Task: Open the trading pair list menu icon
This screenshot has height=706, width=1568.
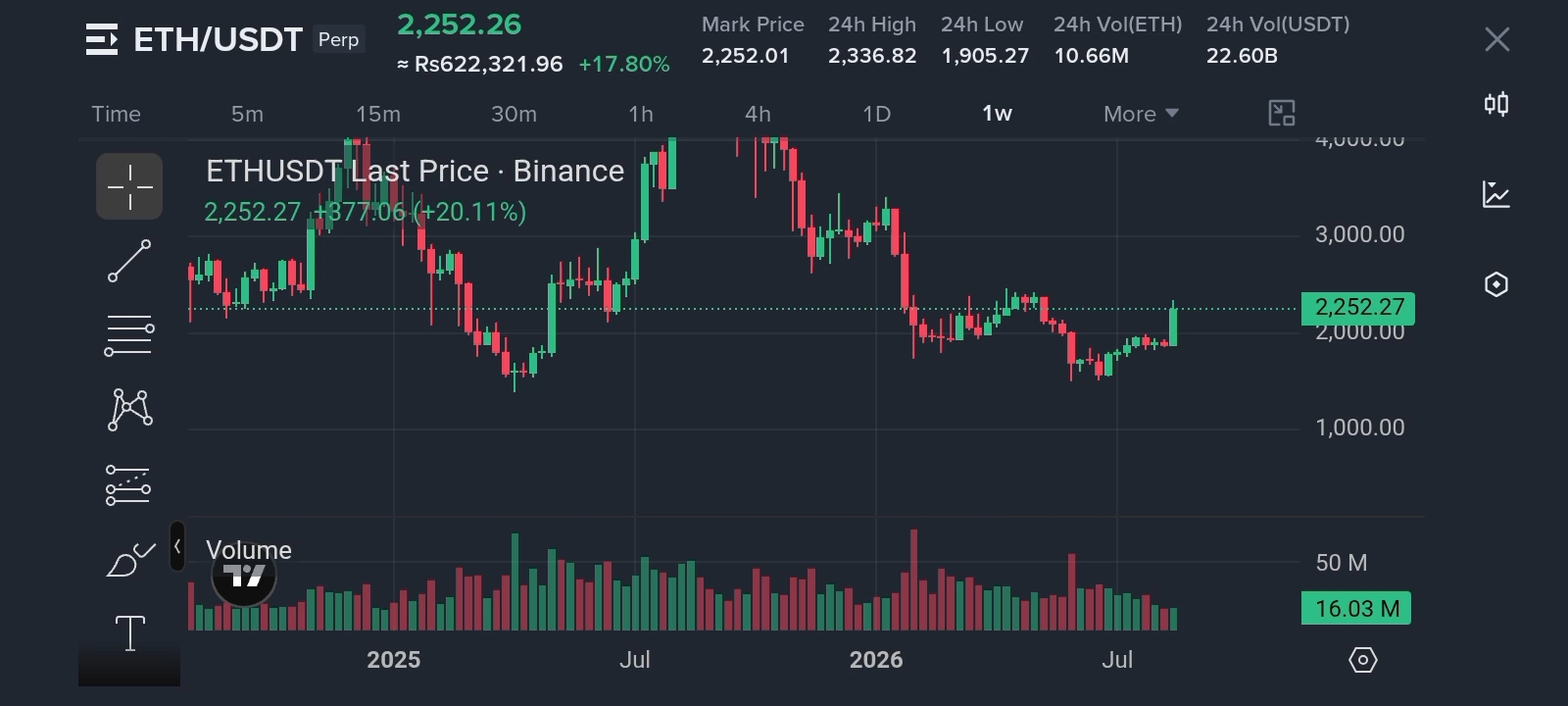Action: tap(102, 39)
